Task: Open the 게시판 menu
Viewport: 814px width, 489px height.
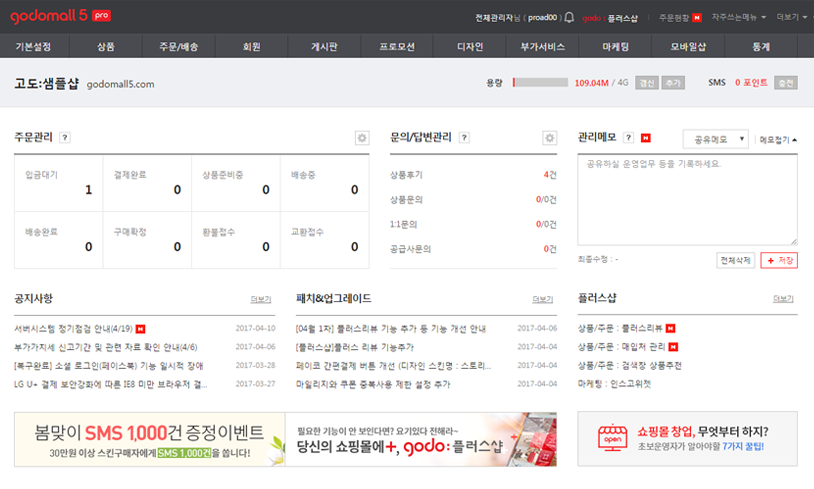Action: pyautogui.click(x=324, y=46)
